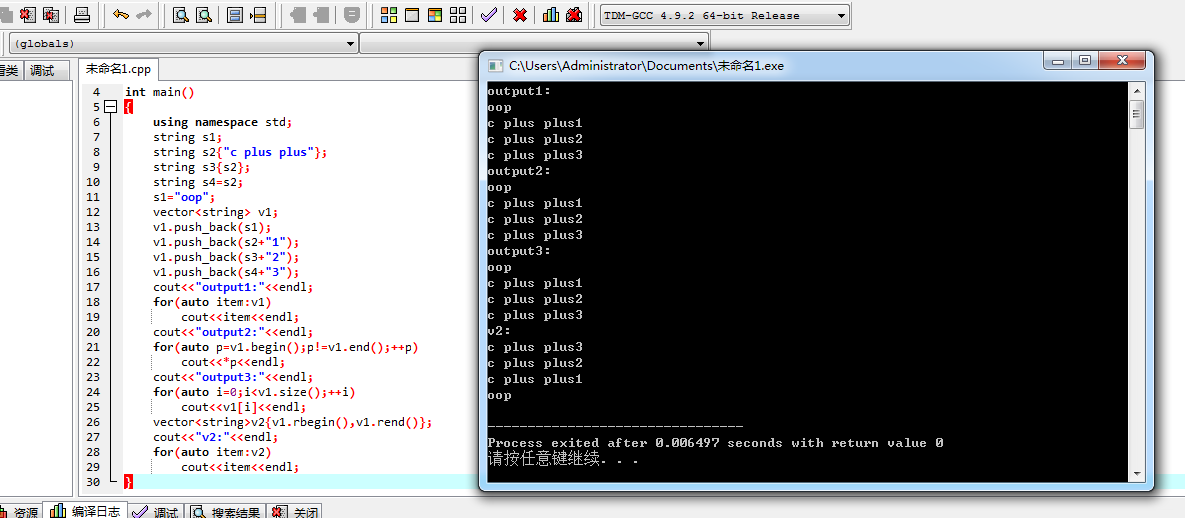Open the (globals) scope dropdown
The height and width of the screenshot is (518, 1185).
[x=350, y=44]
